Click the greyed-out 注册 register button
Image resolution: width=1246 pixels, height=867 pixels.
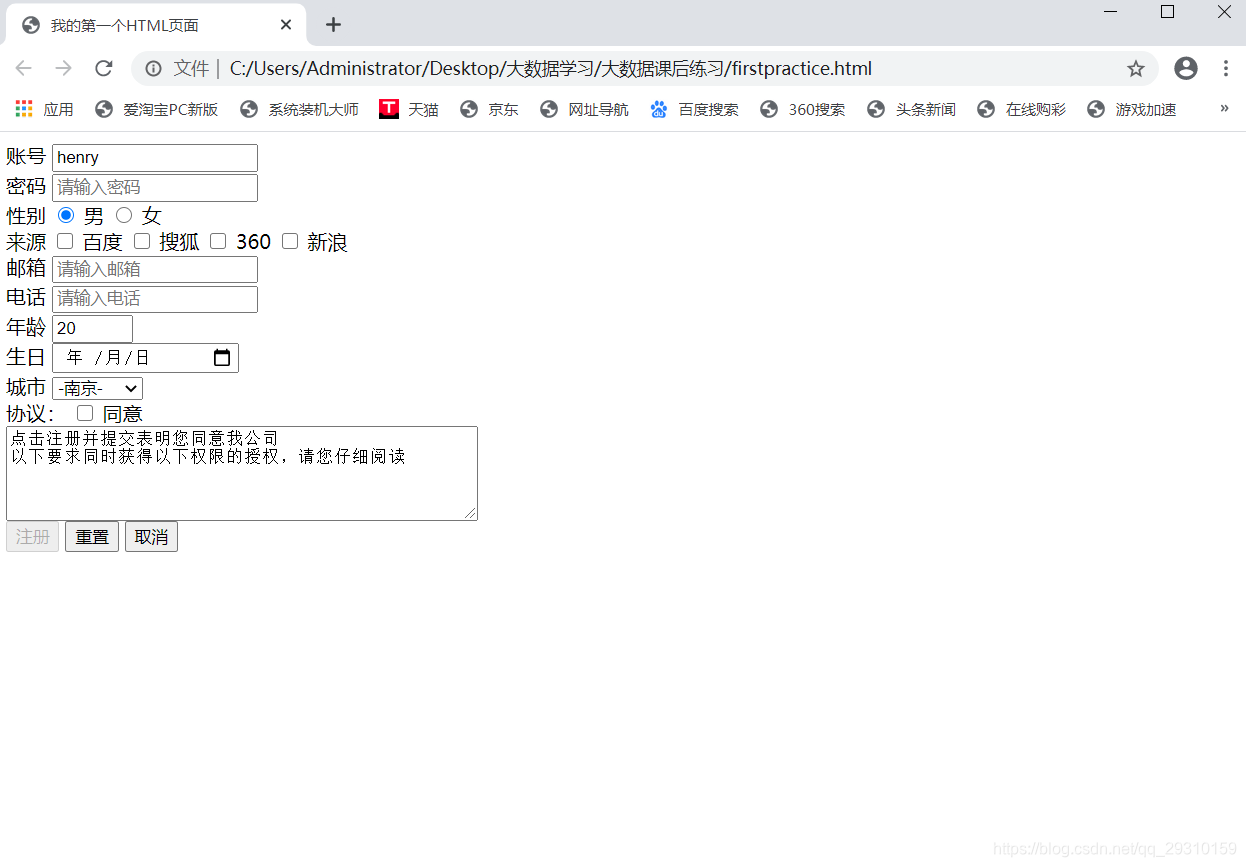click(x=32, y=537)
